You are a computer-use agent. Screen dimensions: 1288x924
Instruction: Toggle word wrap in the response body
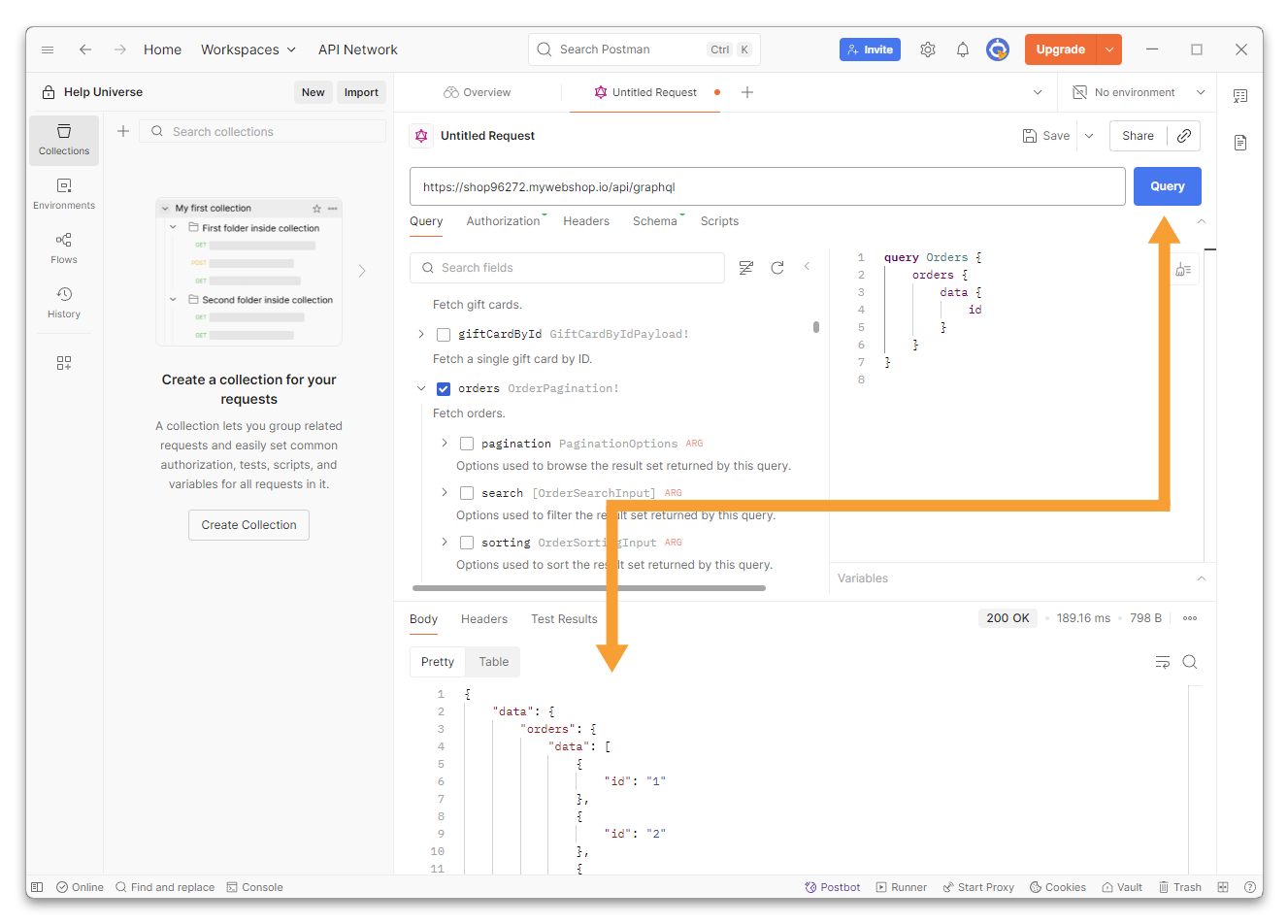(x=1163, y=662)
